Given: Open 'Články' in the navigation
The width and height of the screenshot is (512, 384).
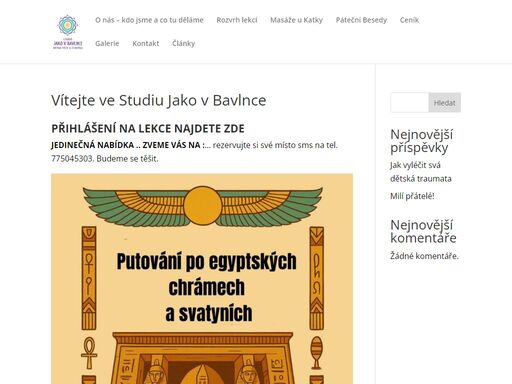Looking at the screenshot, I should pyautogui.click(x=184, y=43).
